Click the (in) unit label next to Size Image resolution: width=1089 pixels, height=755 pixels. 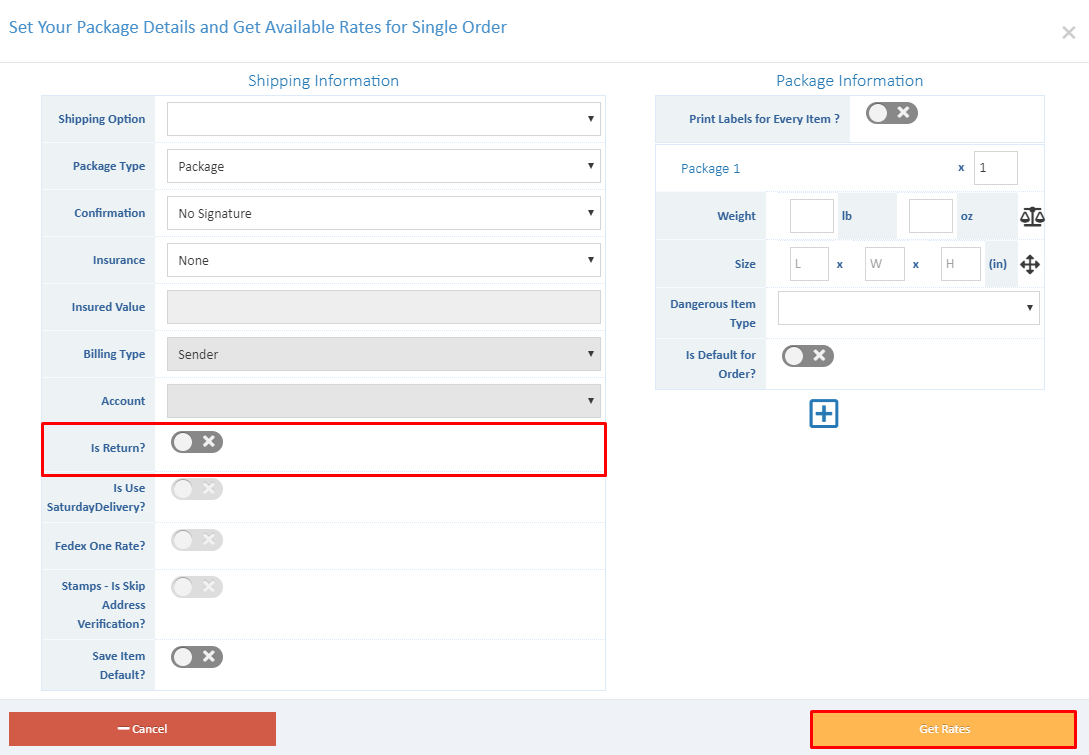(x=999, y=263)
